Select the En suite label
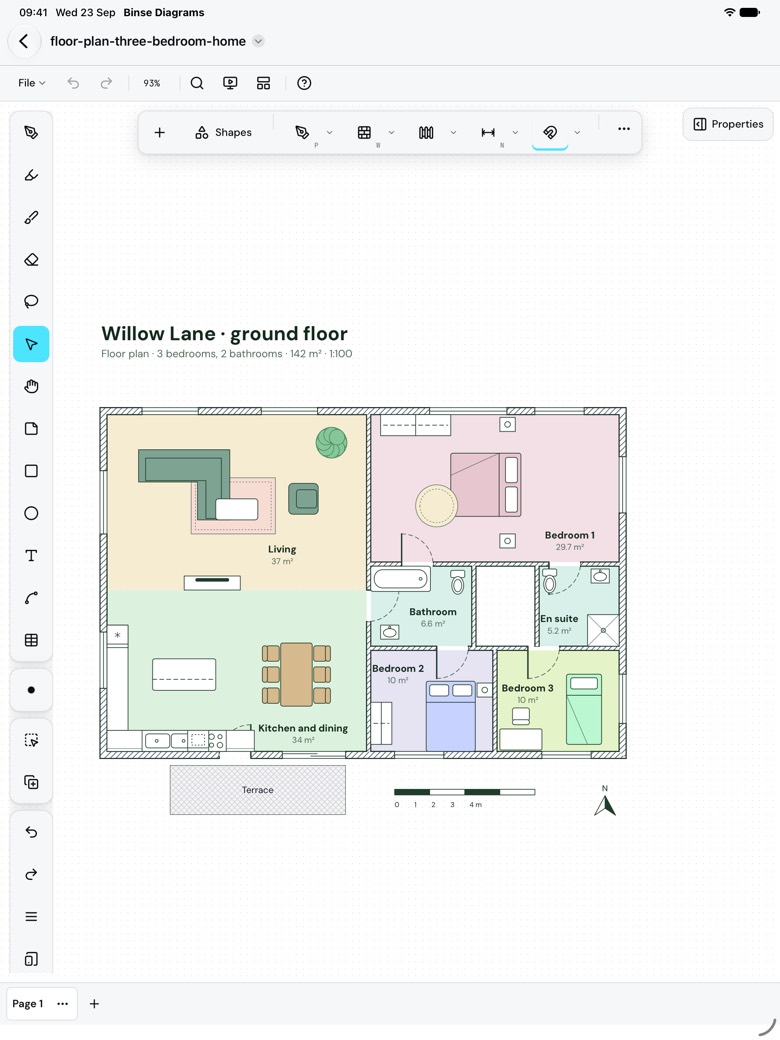780x1040 pixels. (x=559, y=618)
